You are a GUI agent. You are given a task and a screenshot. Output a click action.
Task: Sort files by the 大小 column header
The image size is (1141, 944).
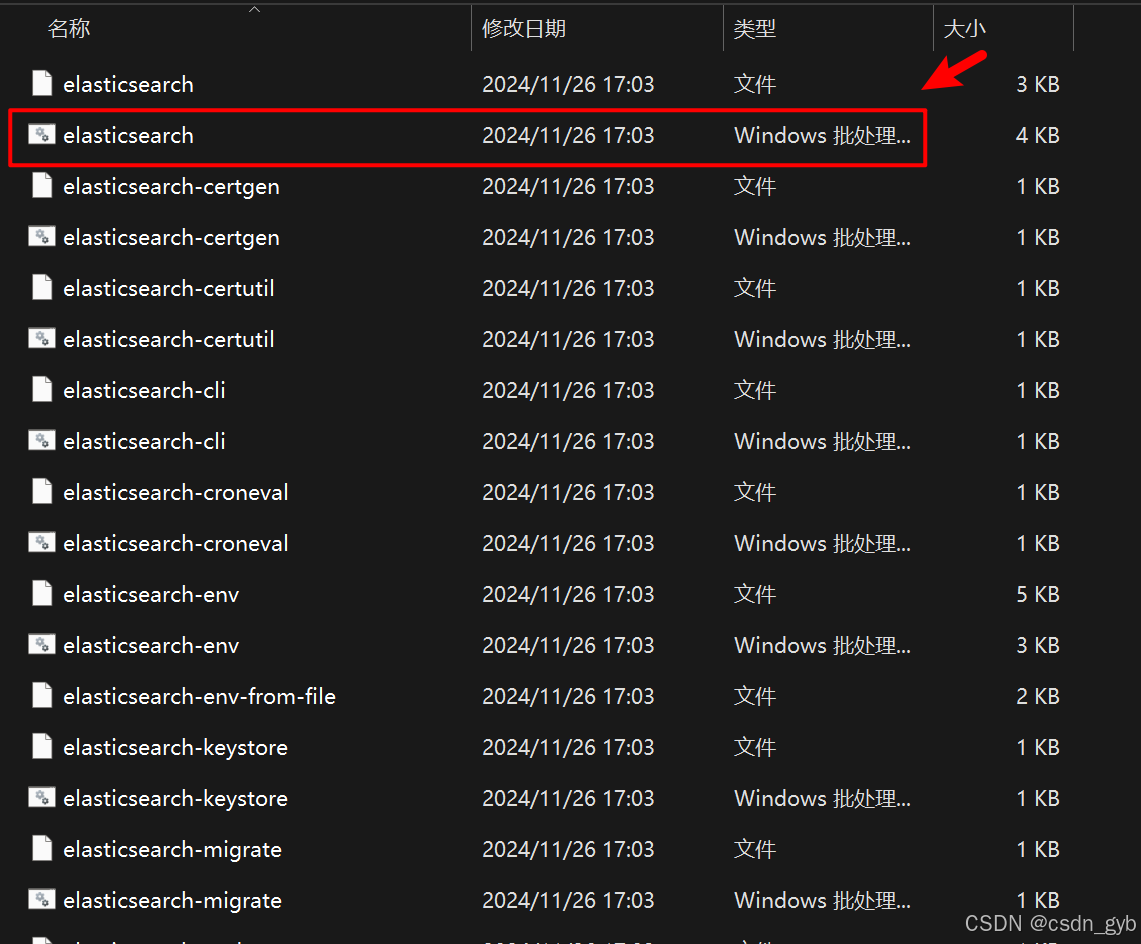964,28
